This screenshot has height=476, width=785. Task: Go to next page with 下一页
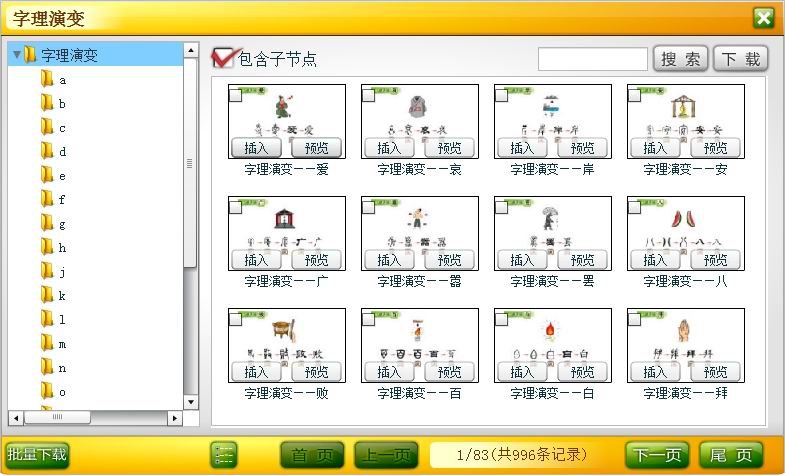coord(657,455)
